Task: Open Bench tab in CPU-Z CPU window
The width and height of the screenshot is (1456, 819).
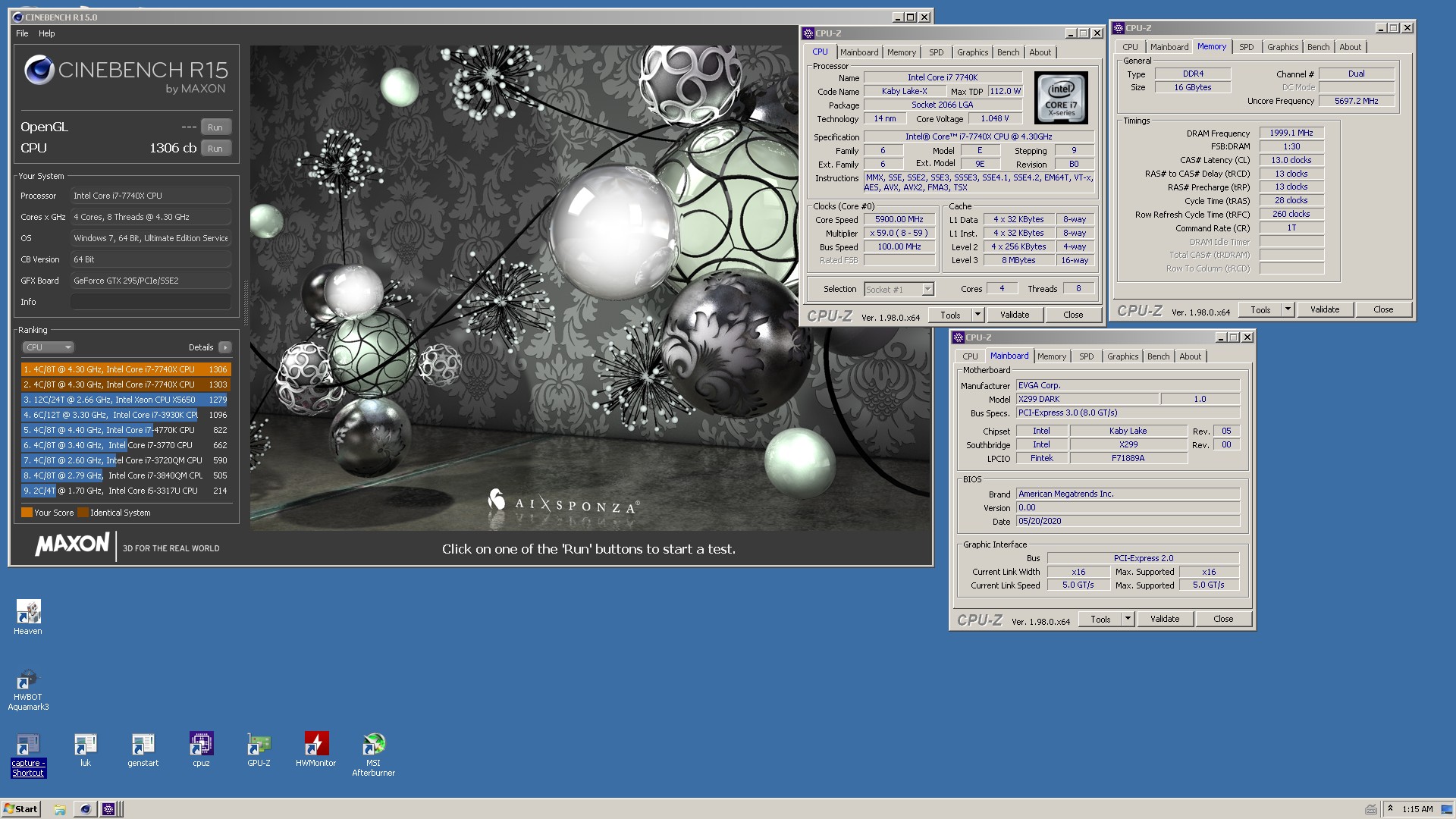Action: 1008,52
